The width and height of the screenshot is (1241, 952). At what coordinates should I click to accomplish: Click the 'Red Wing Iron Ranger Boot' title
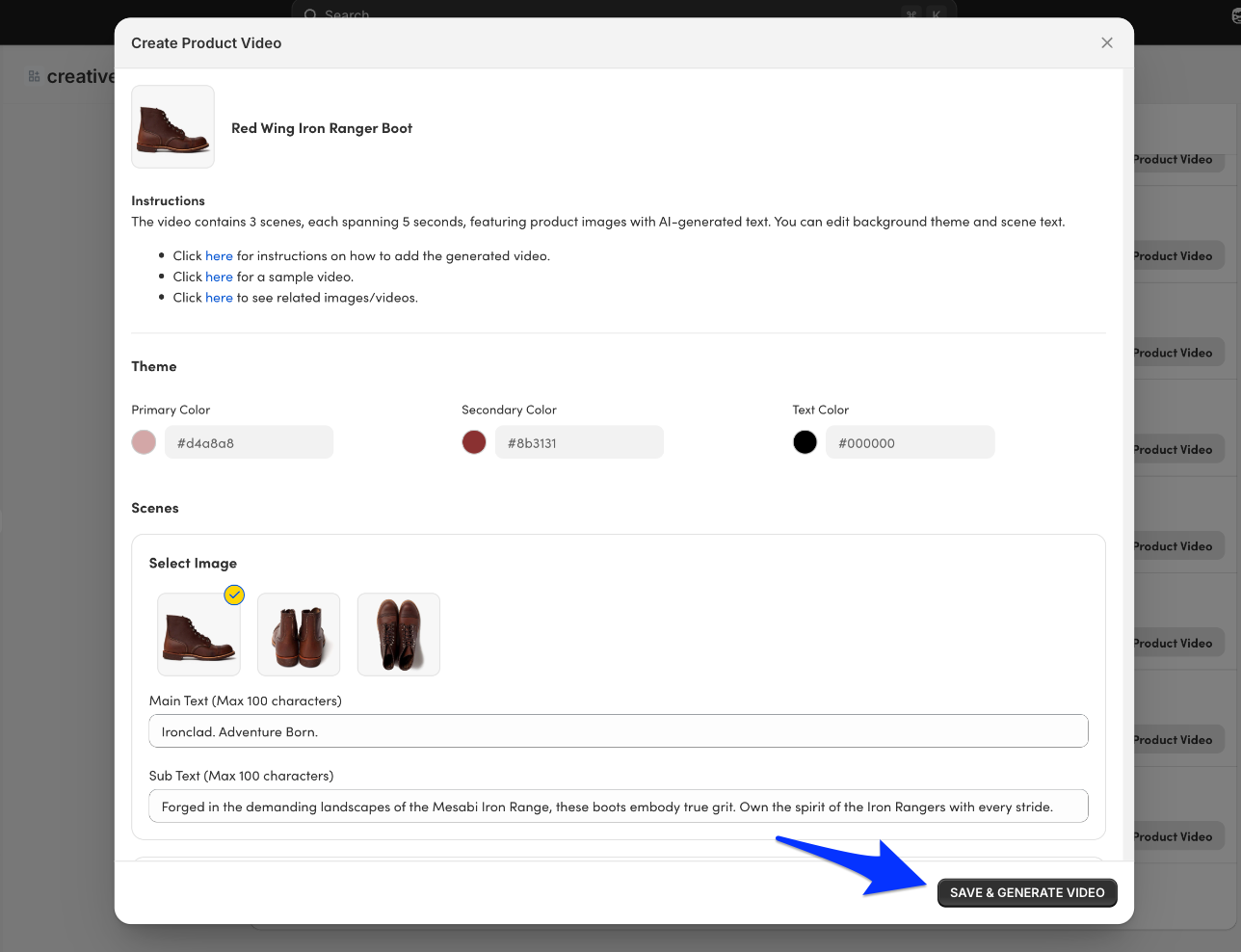coord(322,128)
